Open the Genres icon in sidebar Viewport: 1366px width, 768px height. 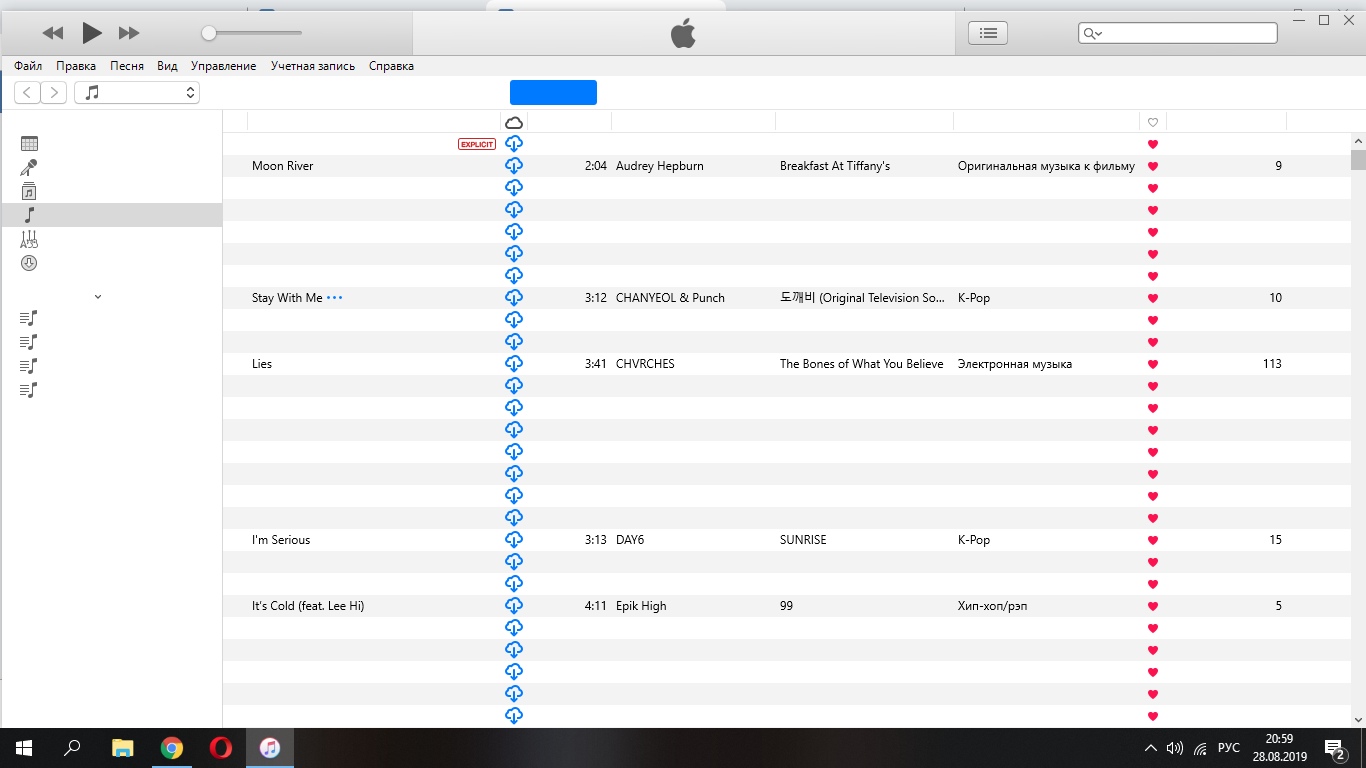tap(29, 239)
